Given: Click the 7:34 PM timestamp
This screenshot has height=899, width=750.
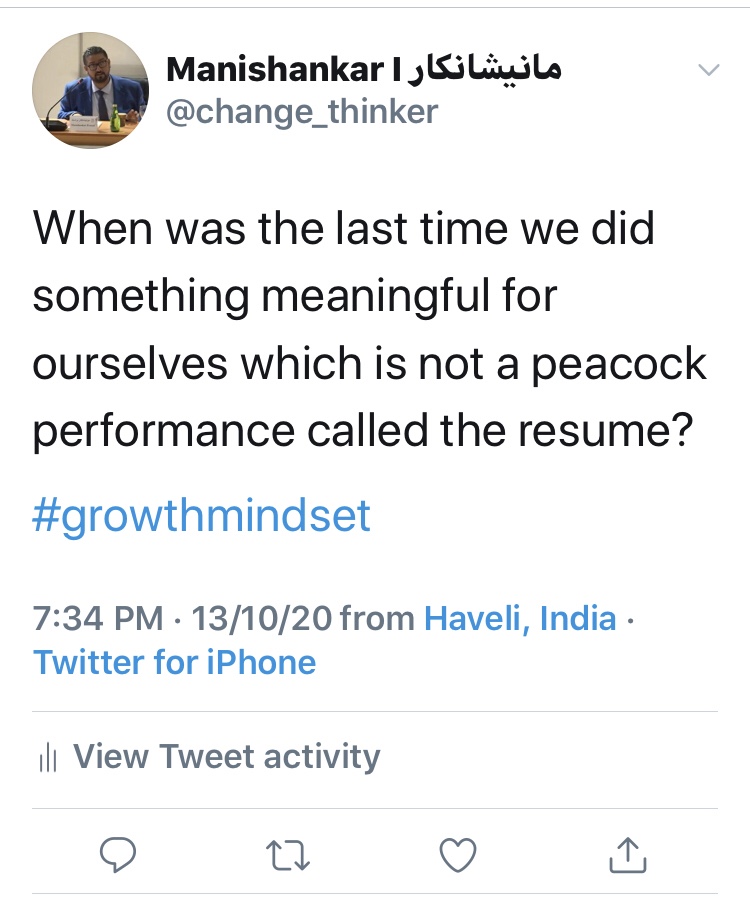Looking at the screenshot, I should (x=98, y=618).
